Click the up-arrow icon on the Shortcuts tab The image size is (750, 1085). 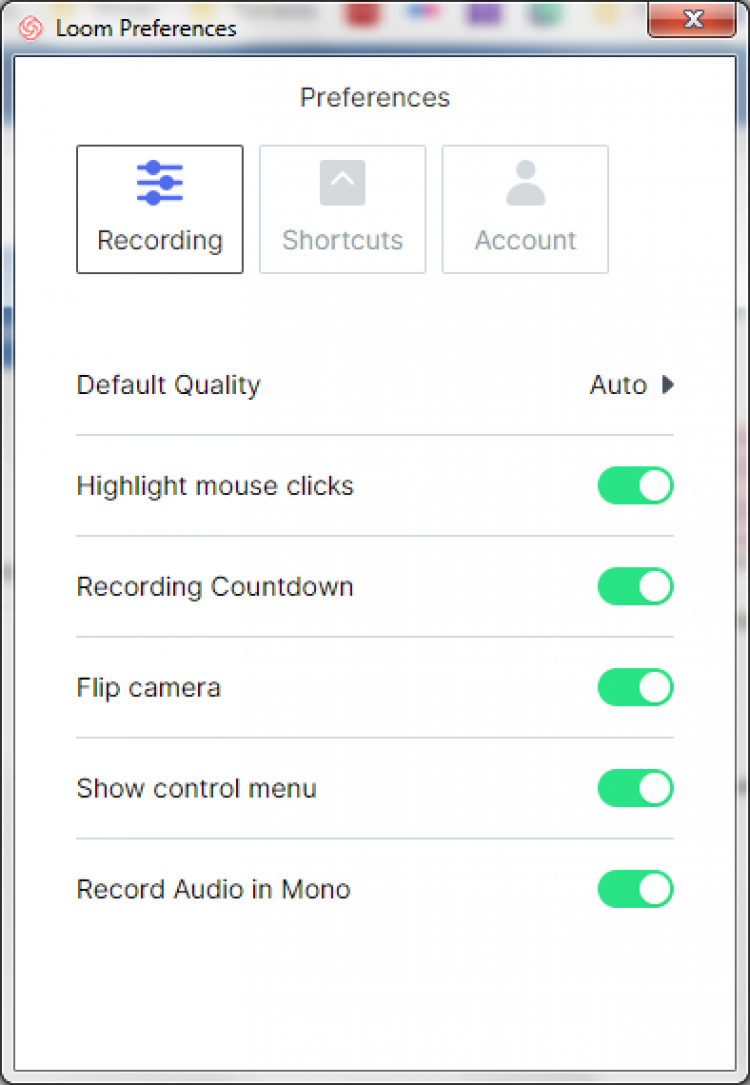[x=342, y=183]
